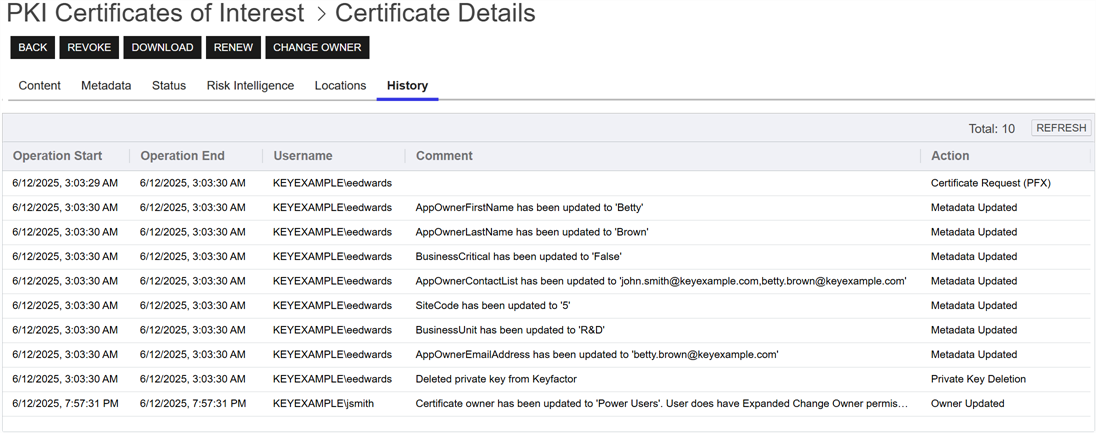Click the Comment column header

[x=444, y=156]
